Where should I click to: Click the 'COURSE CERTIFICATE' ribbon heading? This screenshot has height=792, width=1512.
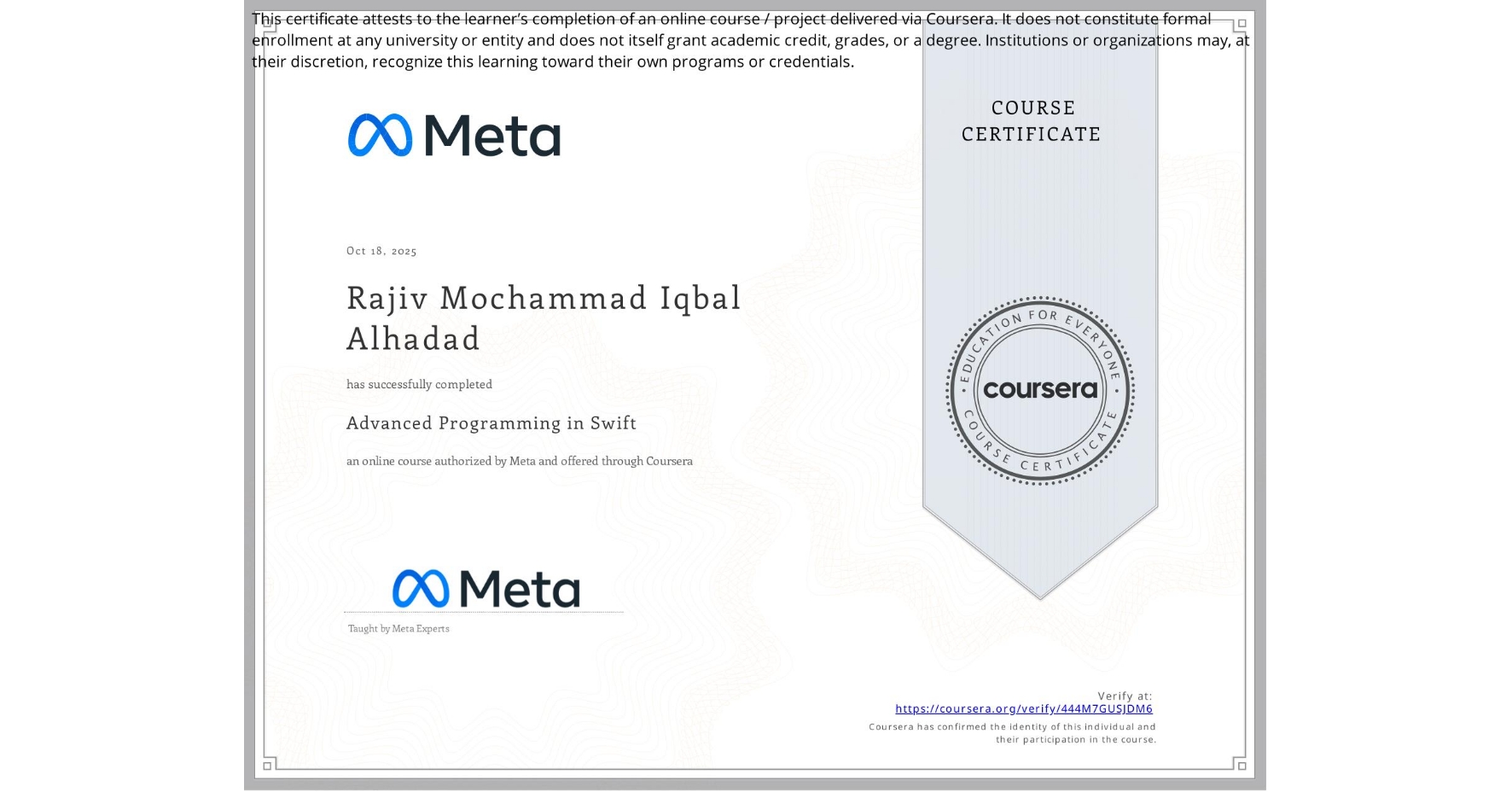pos(1032,121)
